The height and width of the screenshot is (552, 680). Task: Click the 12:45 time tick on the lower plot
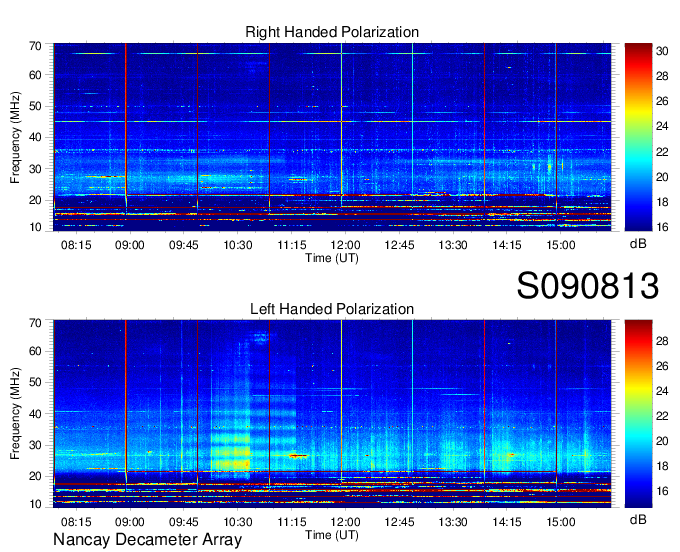[399, 522]
